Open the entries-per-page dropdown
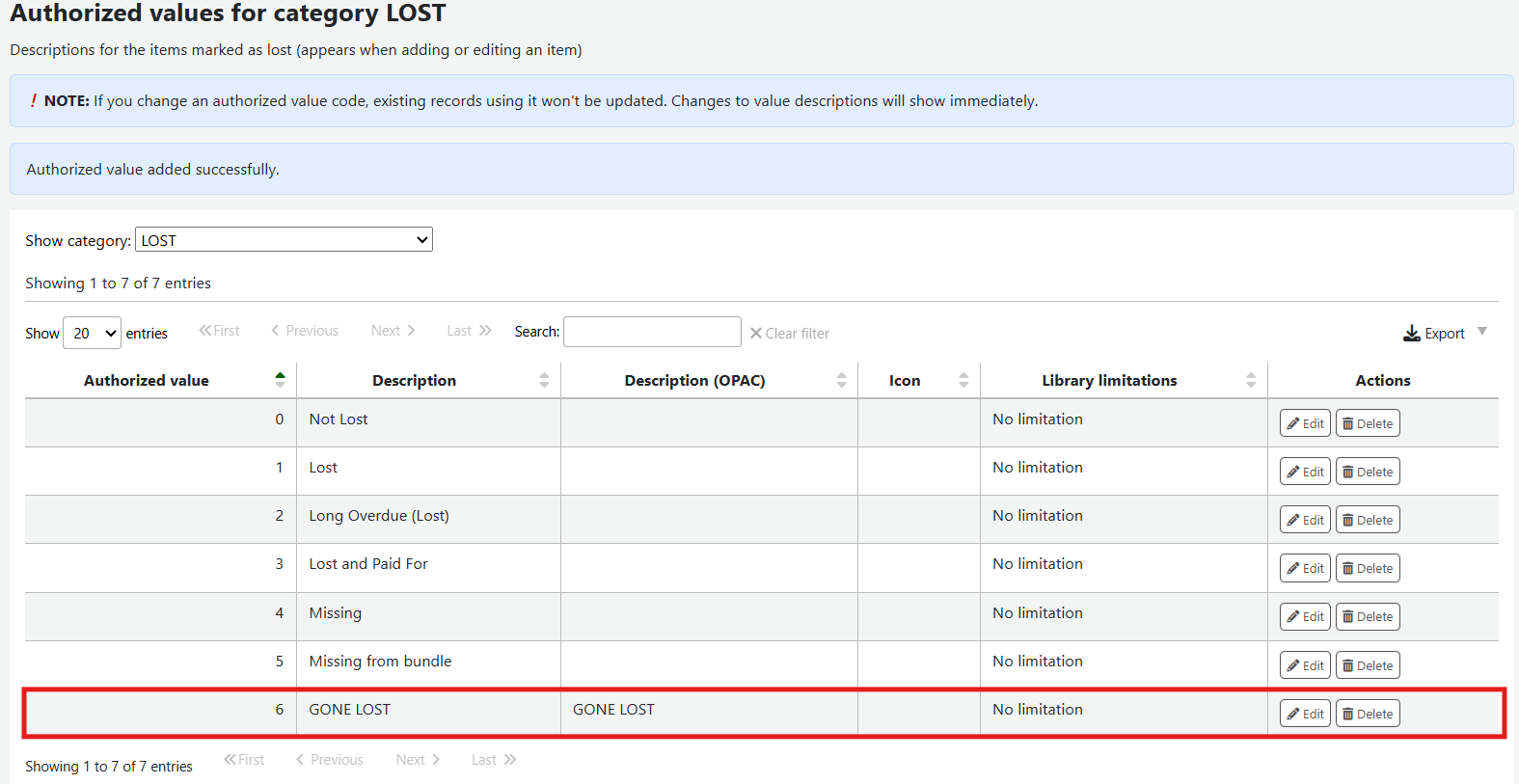Screen dimensions: 1519x784 click(93, 333)
